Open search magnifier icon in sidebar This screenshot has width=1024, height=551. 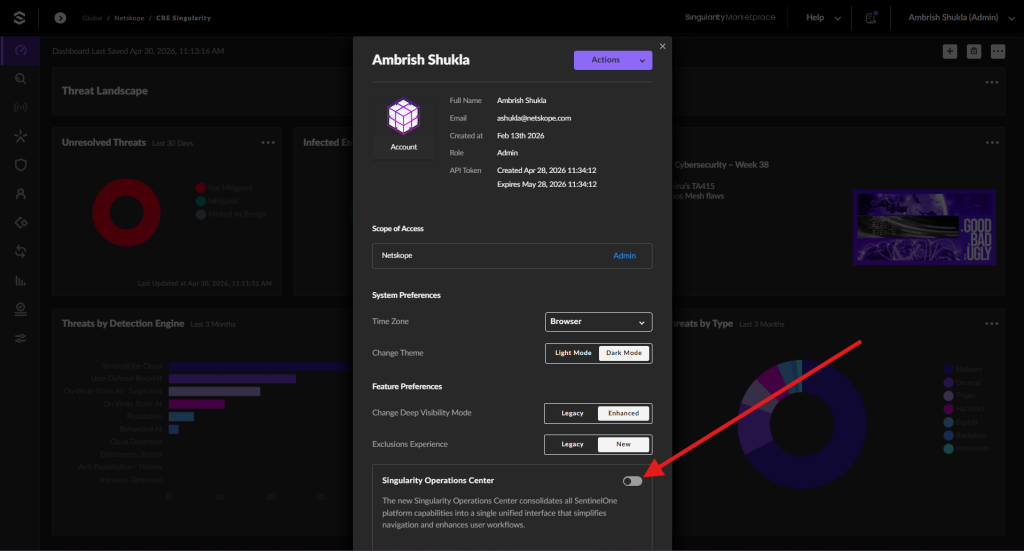[20, 79]
